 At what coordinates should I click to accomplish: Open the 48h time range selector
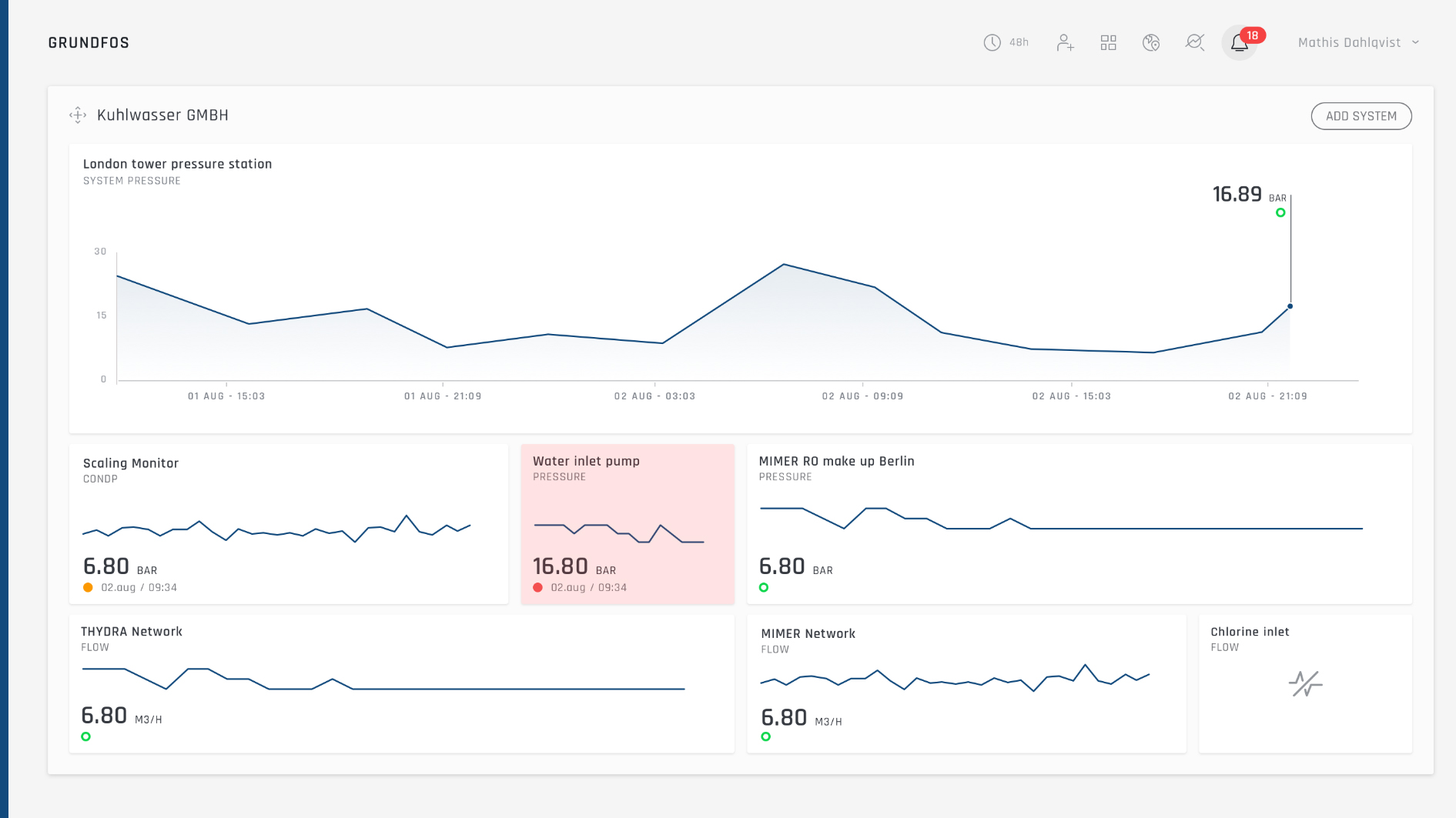click(1006, 42)
